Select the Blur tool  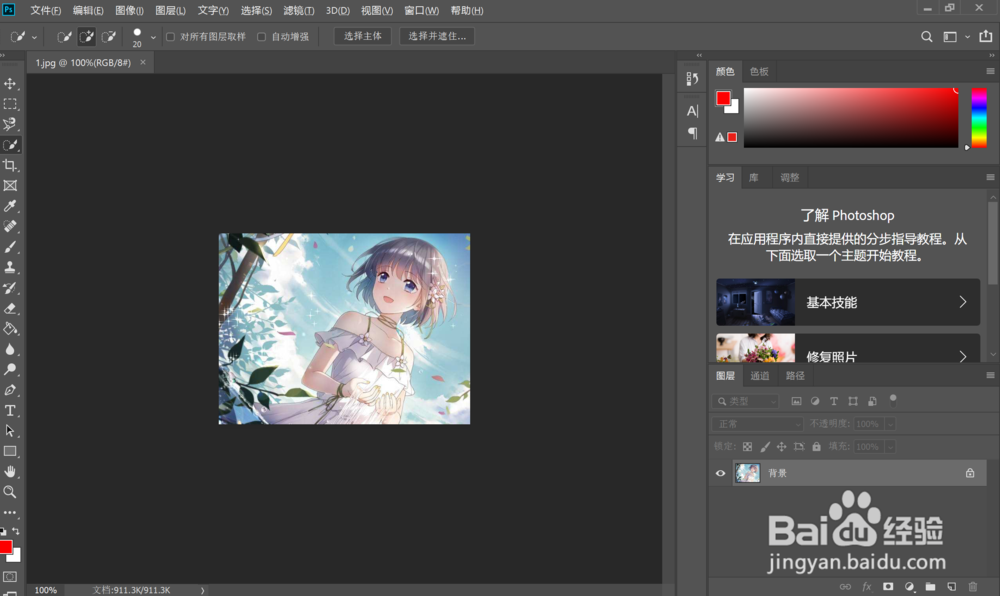point(10,349)
